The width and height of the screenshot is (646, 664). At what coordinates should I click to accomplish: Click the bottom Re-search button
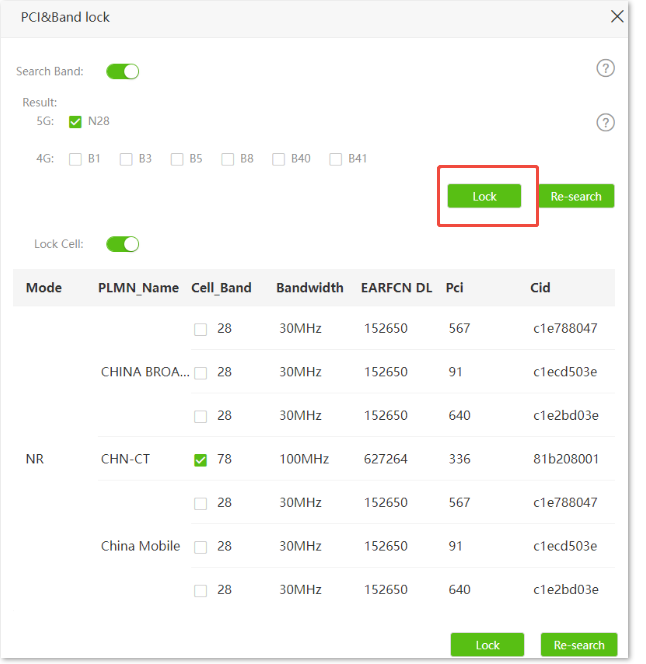[x=578, y=645]
